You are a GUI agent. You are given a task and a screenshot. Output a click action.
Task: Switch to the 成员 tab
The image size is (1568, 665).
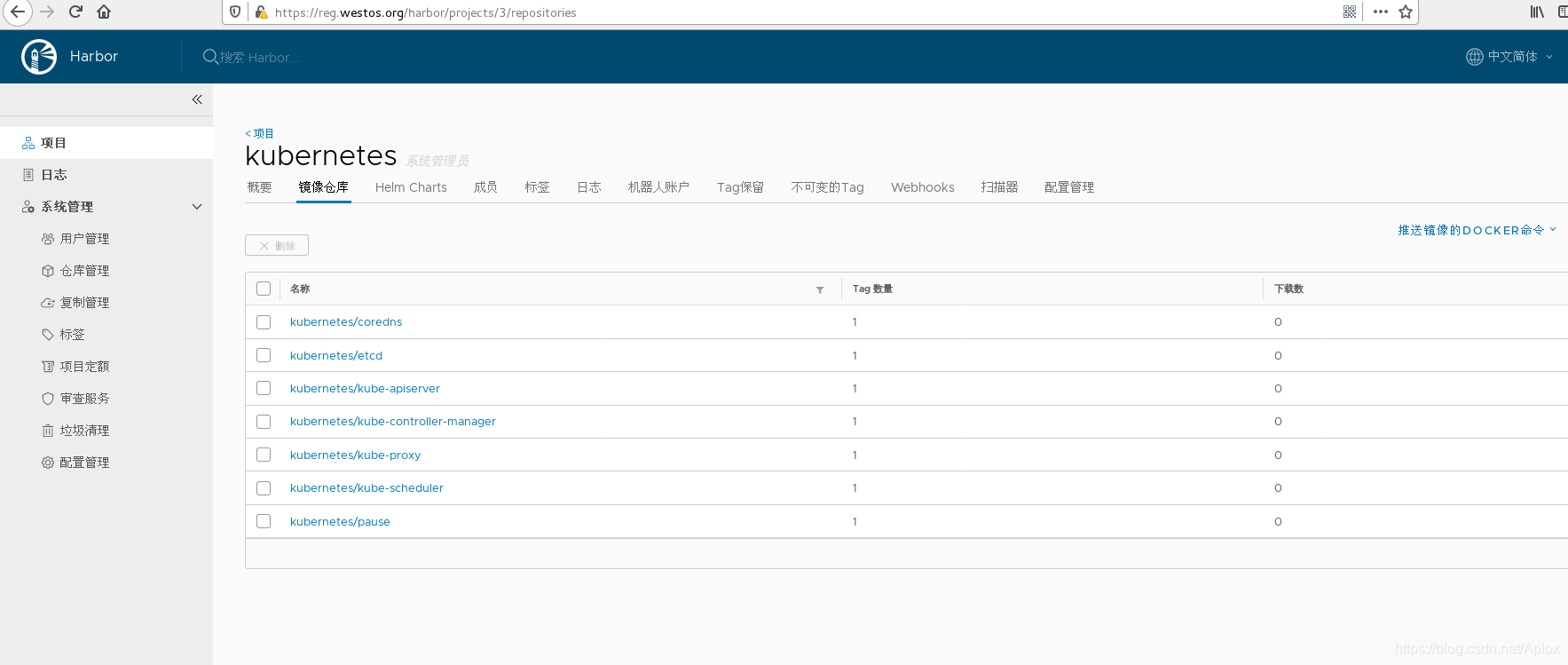tap(485, 187)
